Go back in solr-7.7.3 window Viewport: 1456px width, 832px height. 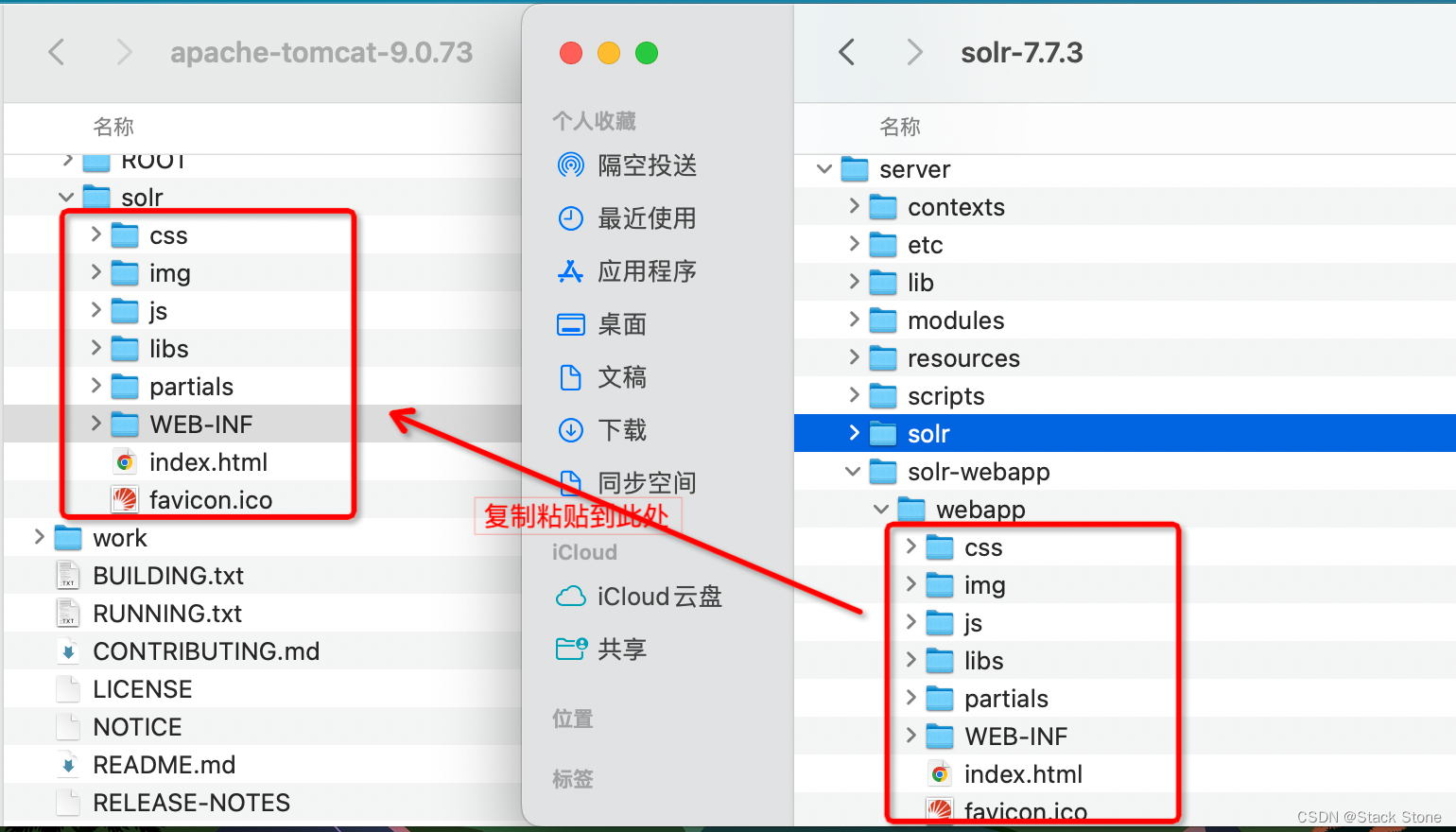click(x=847, y=52)
